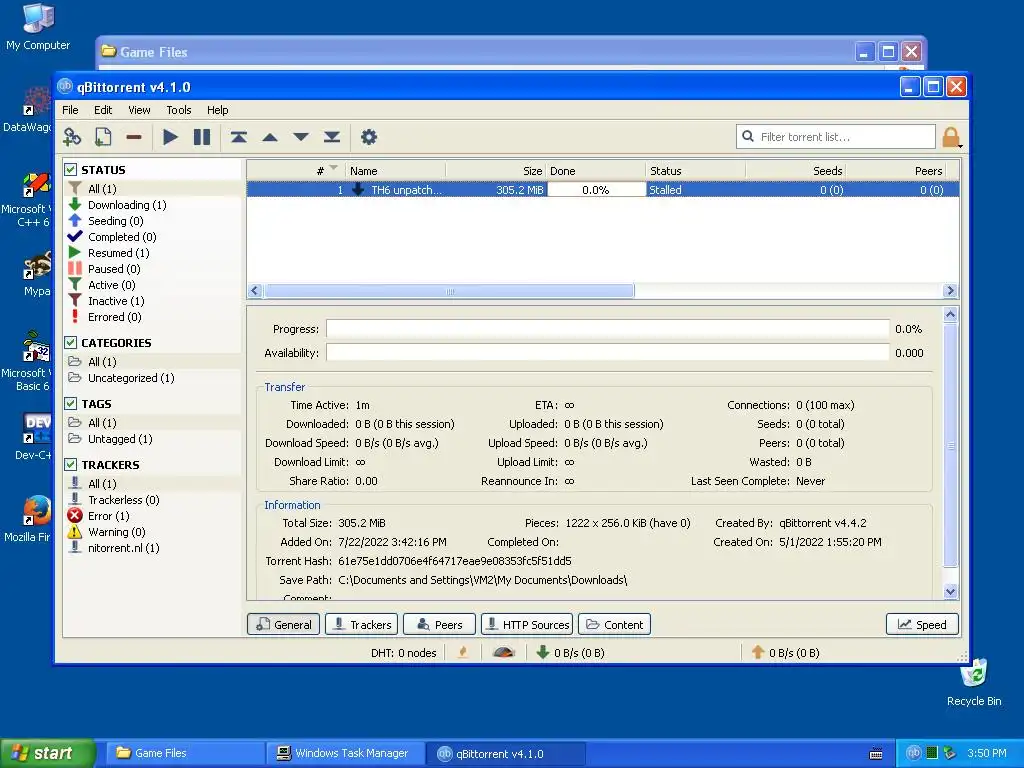The width and height of the screenshot is (1024, 768).
Task: Click the Availability bar
Action: click(607, 353)
